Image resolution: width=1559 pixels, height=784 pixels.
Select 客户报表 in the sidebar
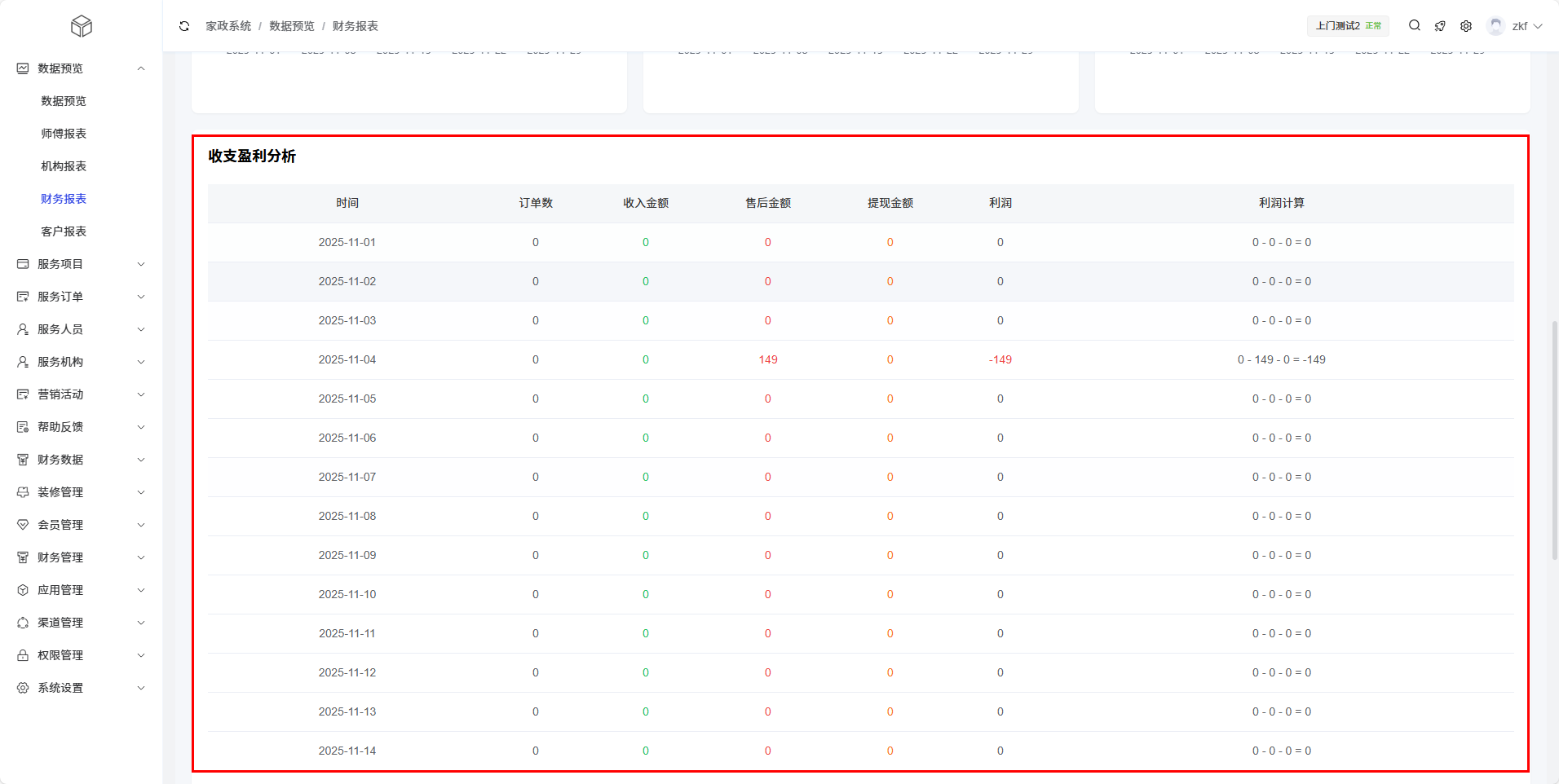[64, 231]
